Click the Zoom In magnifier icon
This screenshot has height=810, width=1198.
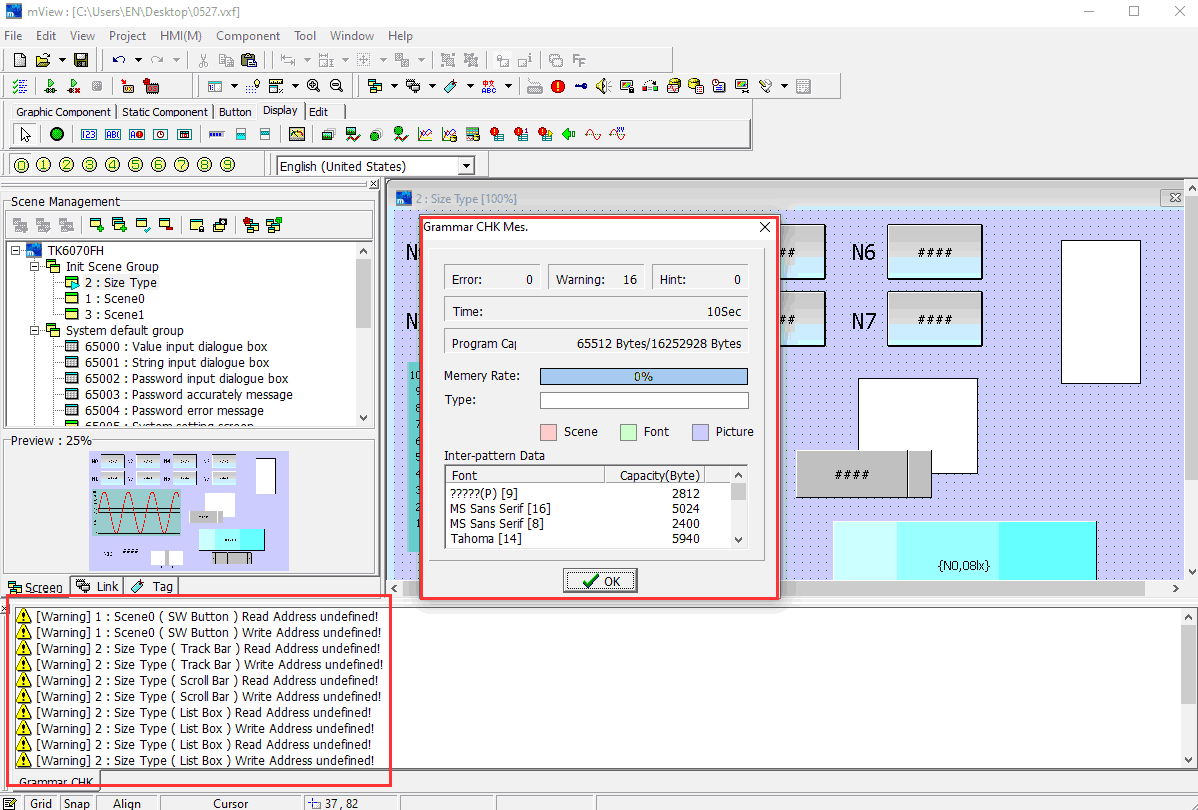pos(314,86)
